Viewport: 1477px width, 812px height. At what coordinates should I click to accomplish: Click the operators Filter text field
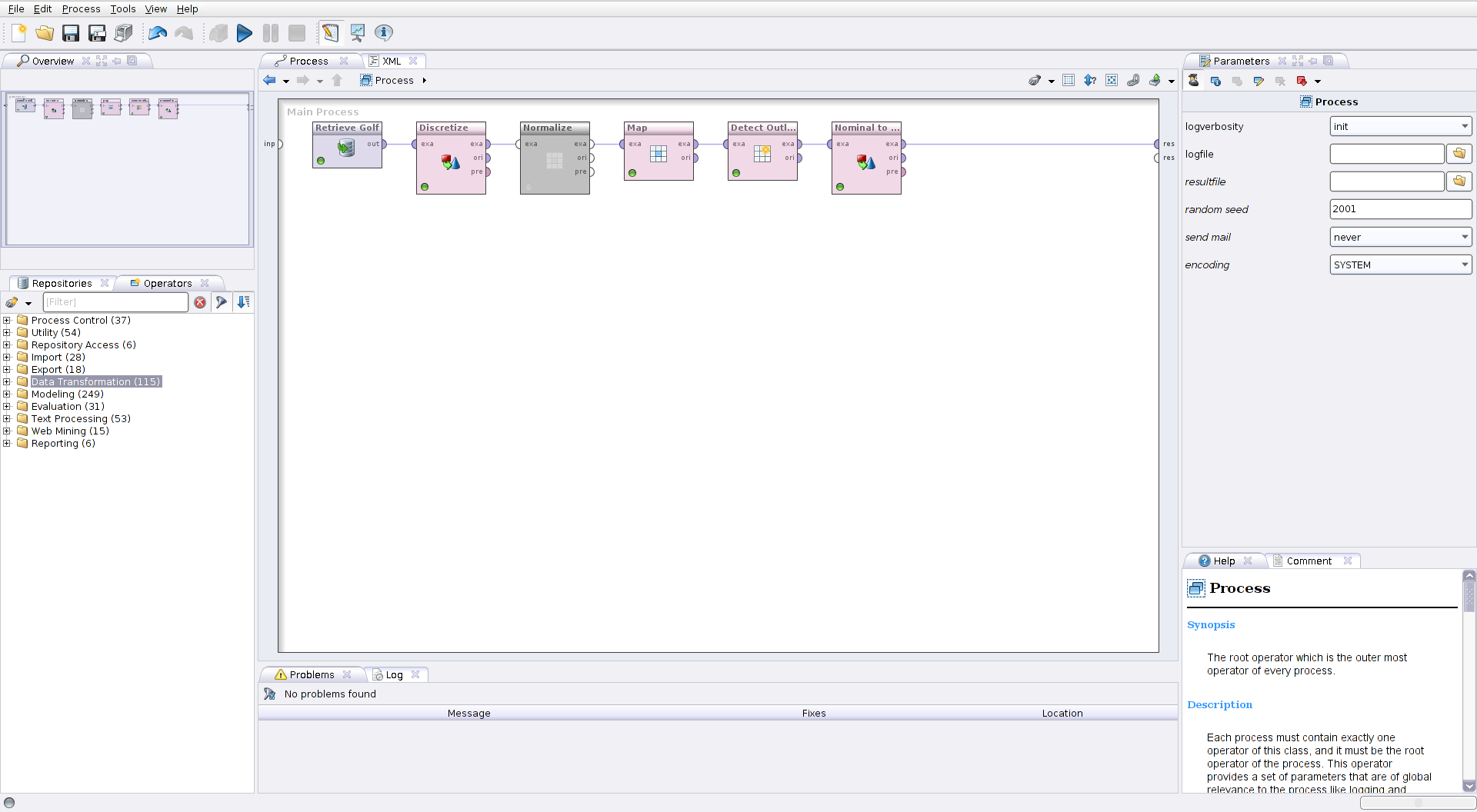pyautogui.click(x=115, y=302)
